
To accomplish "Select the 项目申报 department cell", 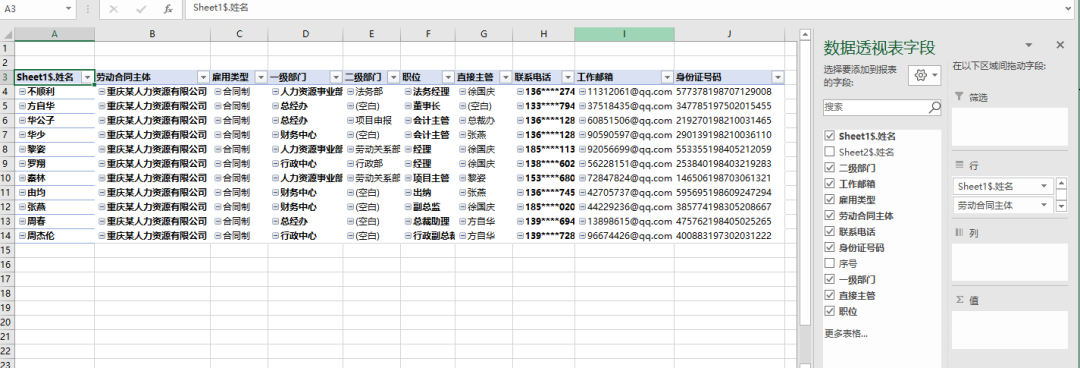I will click(372, 120).
